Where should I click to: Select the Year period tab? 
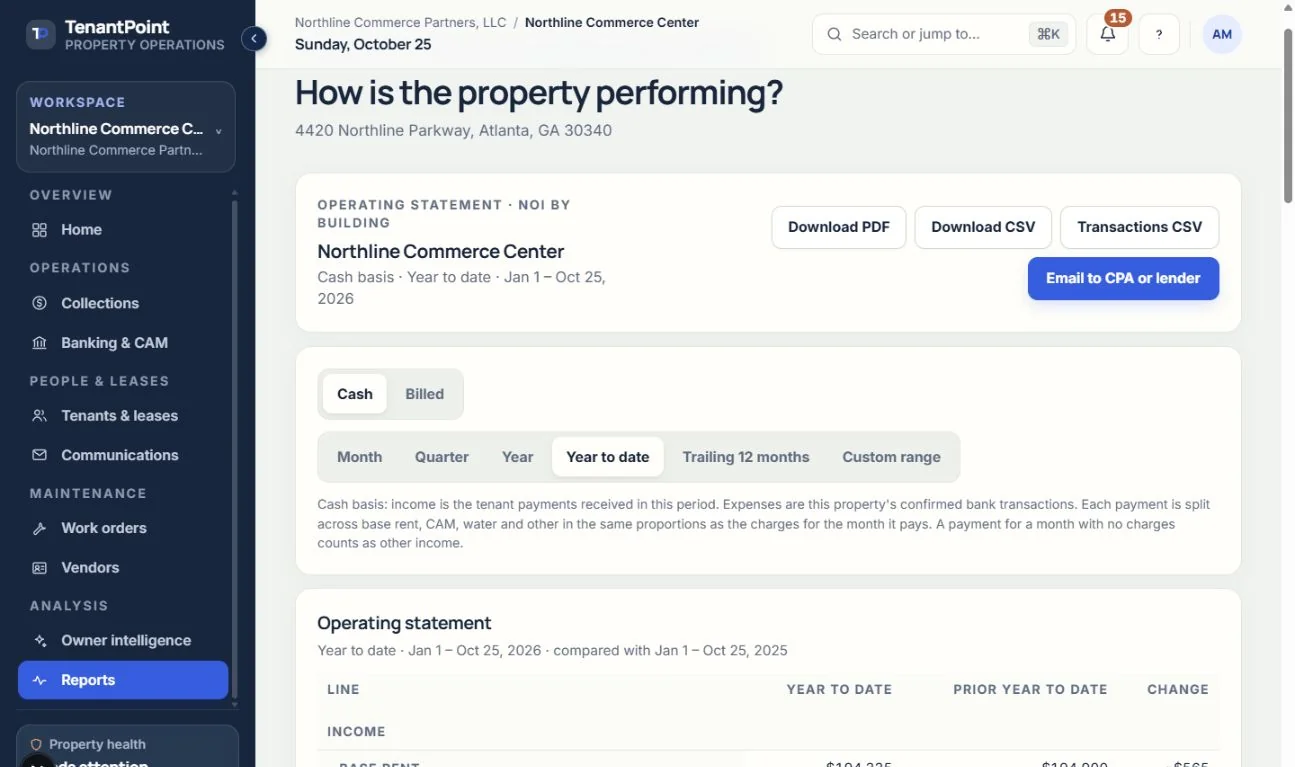point(517,457)
